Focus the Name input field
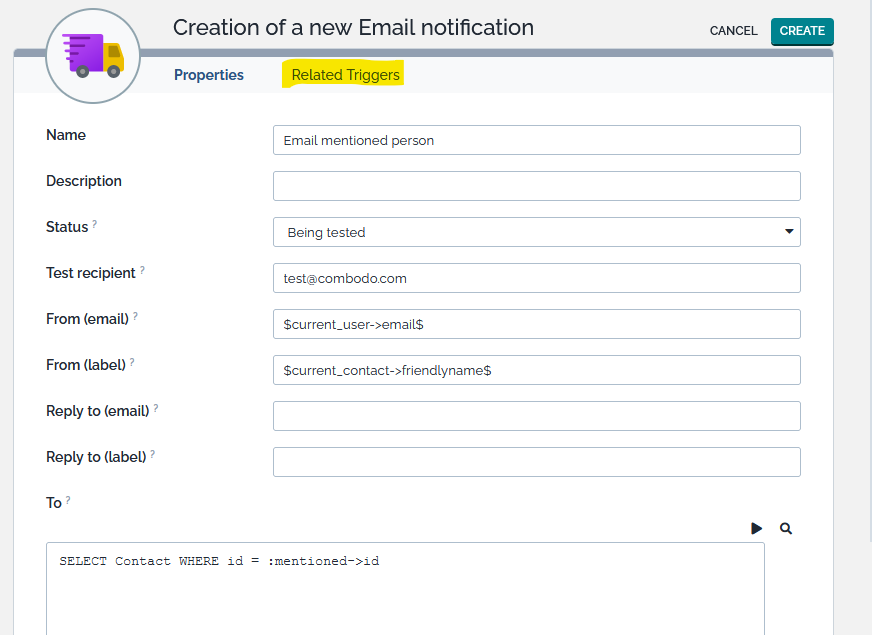The height and width of the screenshot is (635, 872). coord(536,140)
